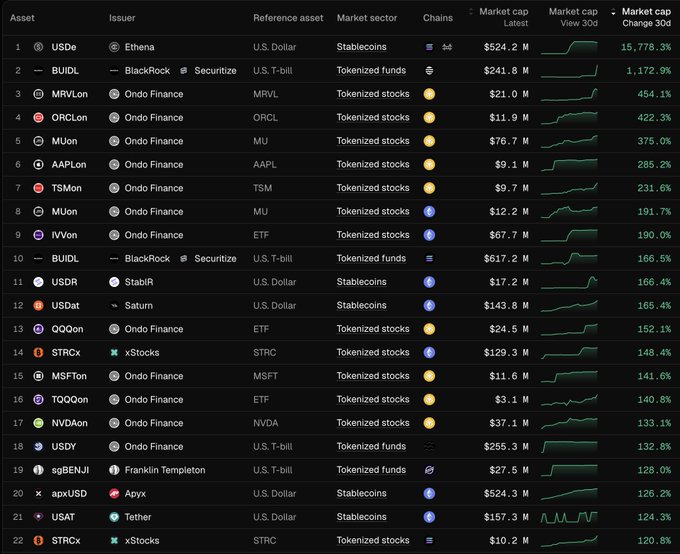Click the Stellar chain icon in sgBENJI row
The height and width of the screenshot is (554, 680).
point(429,470)
